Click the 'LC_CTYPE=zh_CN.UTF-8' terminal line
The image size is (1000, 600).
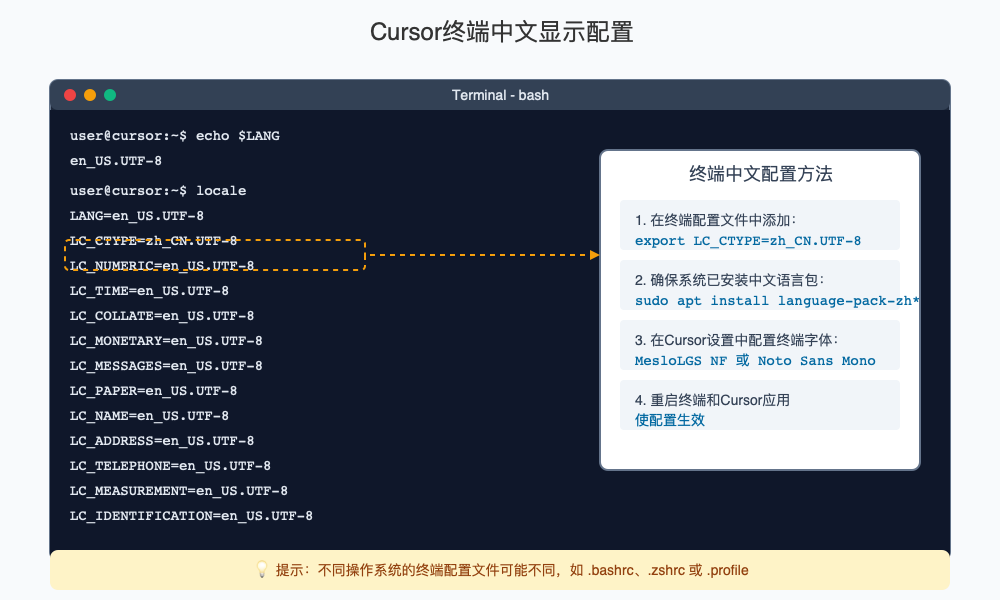click(153, 241)
